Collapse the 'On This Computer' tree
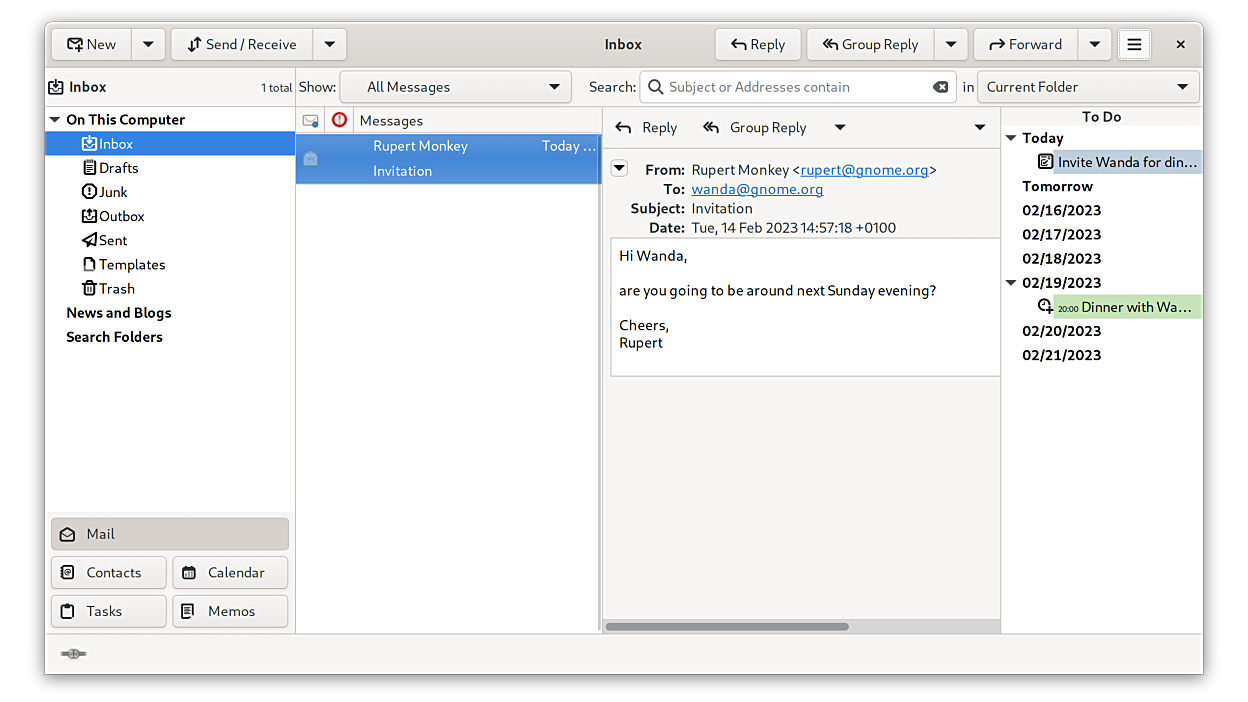This screenshot has height=702, width=1248. [x=55, y=120]
